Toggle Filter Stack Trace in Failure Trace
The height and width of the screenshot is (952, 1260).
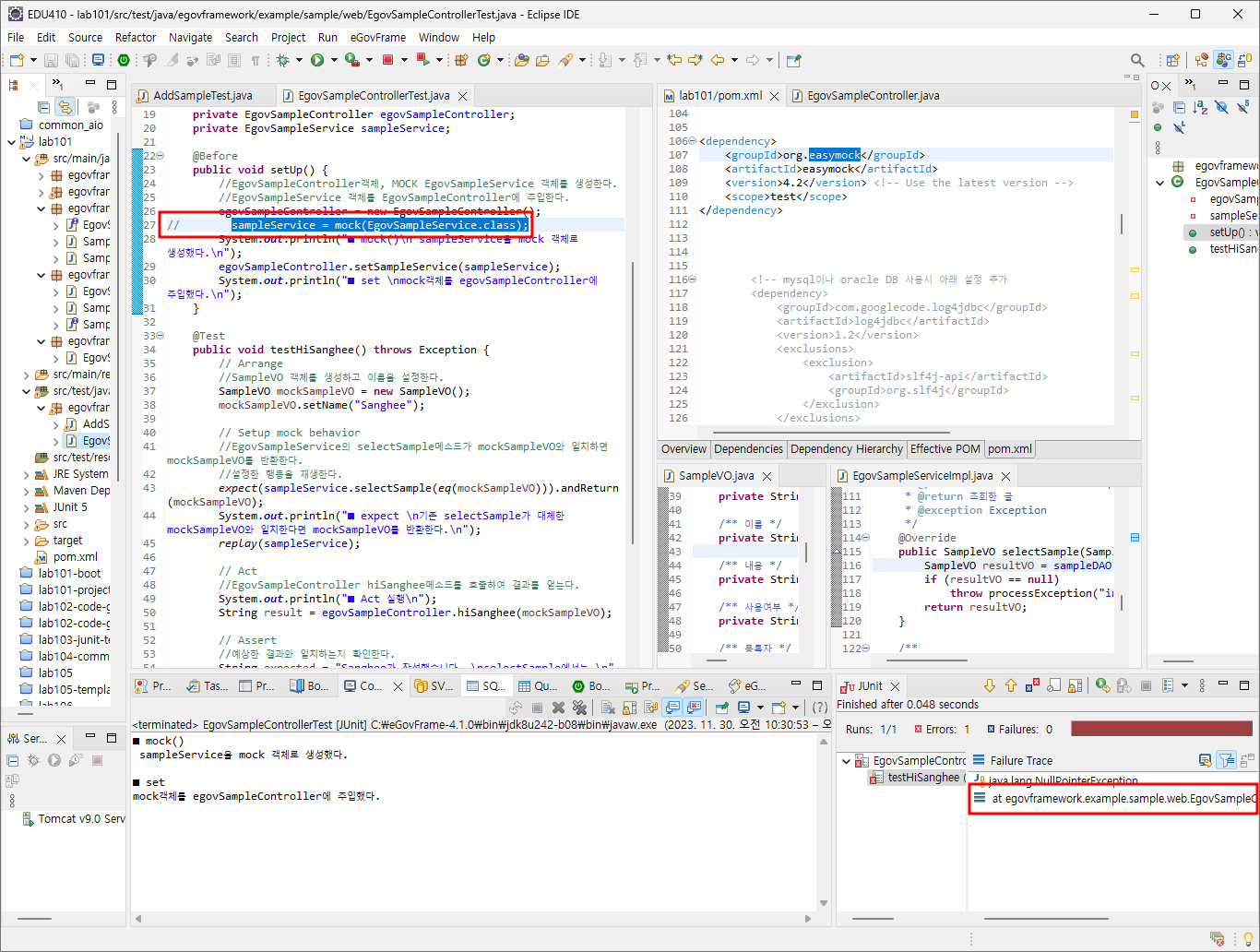1226,760
